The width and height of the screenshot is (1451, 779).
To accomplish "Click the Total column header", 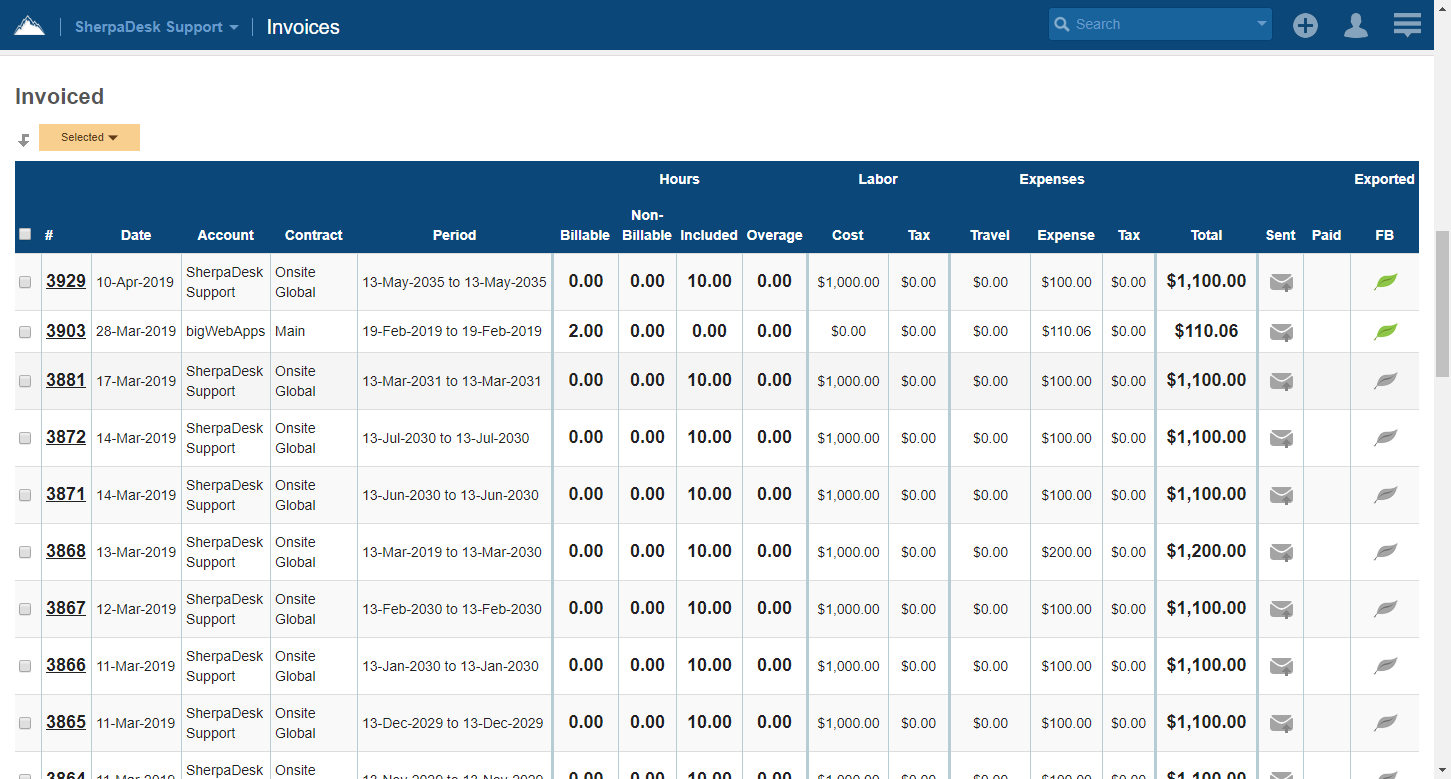I will pyautogui.click(x=1207, y=235).
